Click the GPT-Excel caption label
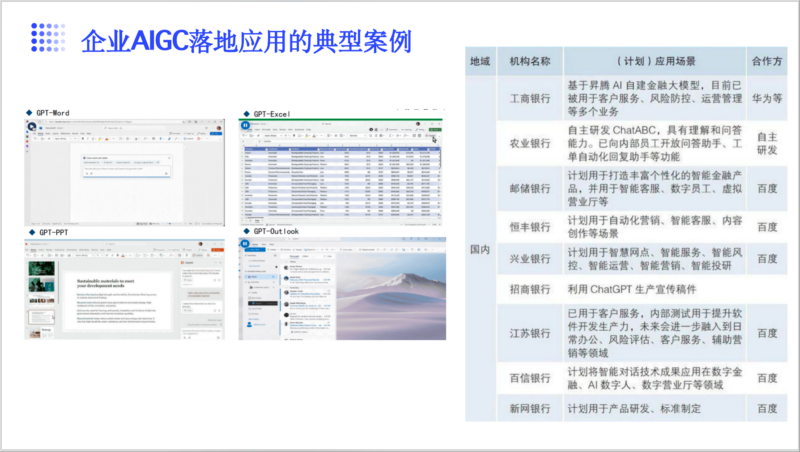Viewport: 800px width, 452px height. coord(272,114)
